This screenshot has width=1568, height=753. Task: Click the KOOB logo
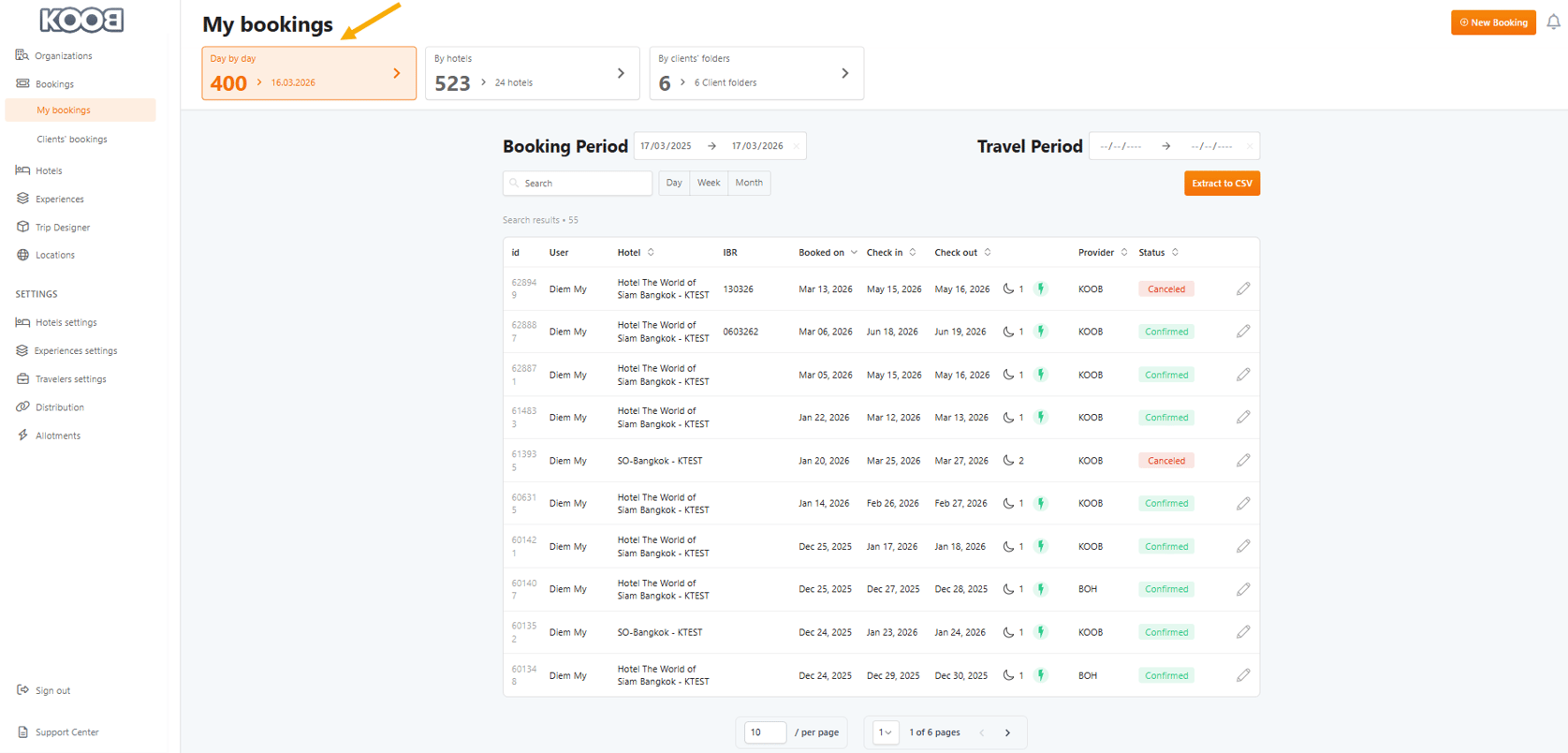coord(81,20)
